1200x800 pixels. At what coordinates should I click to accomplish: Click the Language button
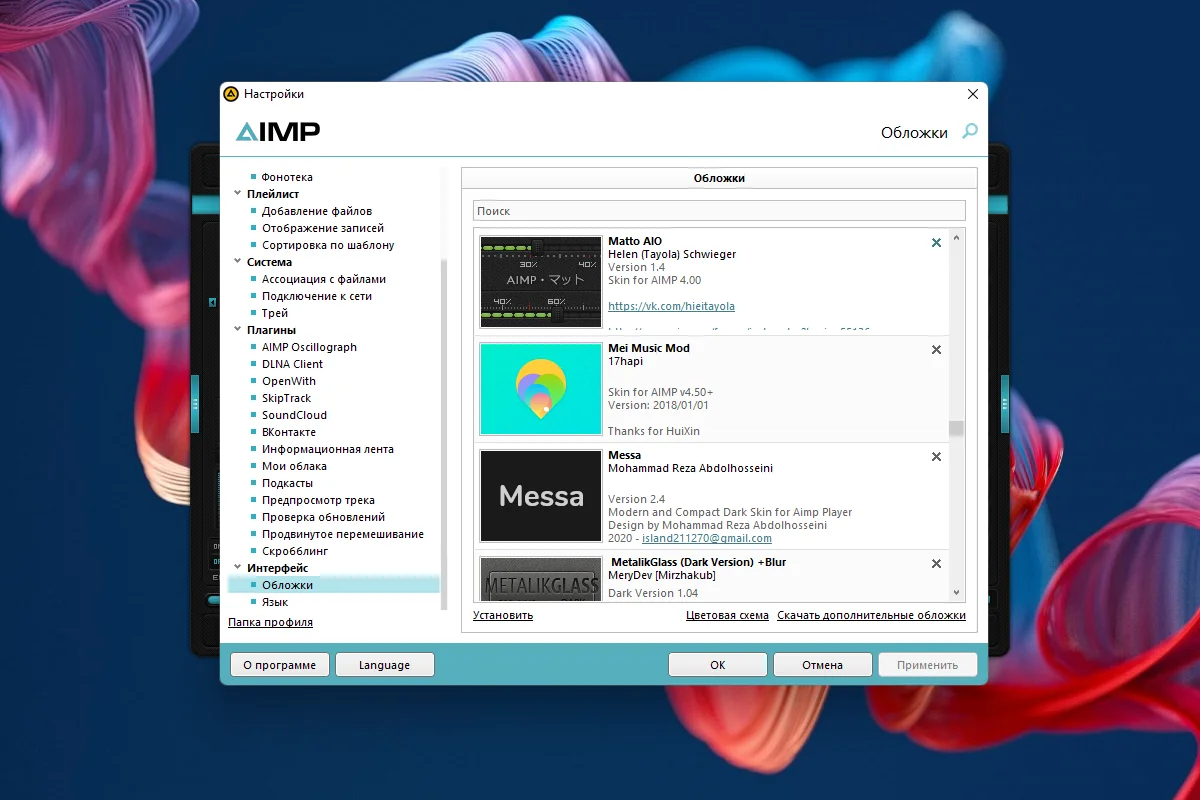pyautogui.click(x=384, y=665)
